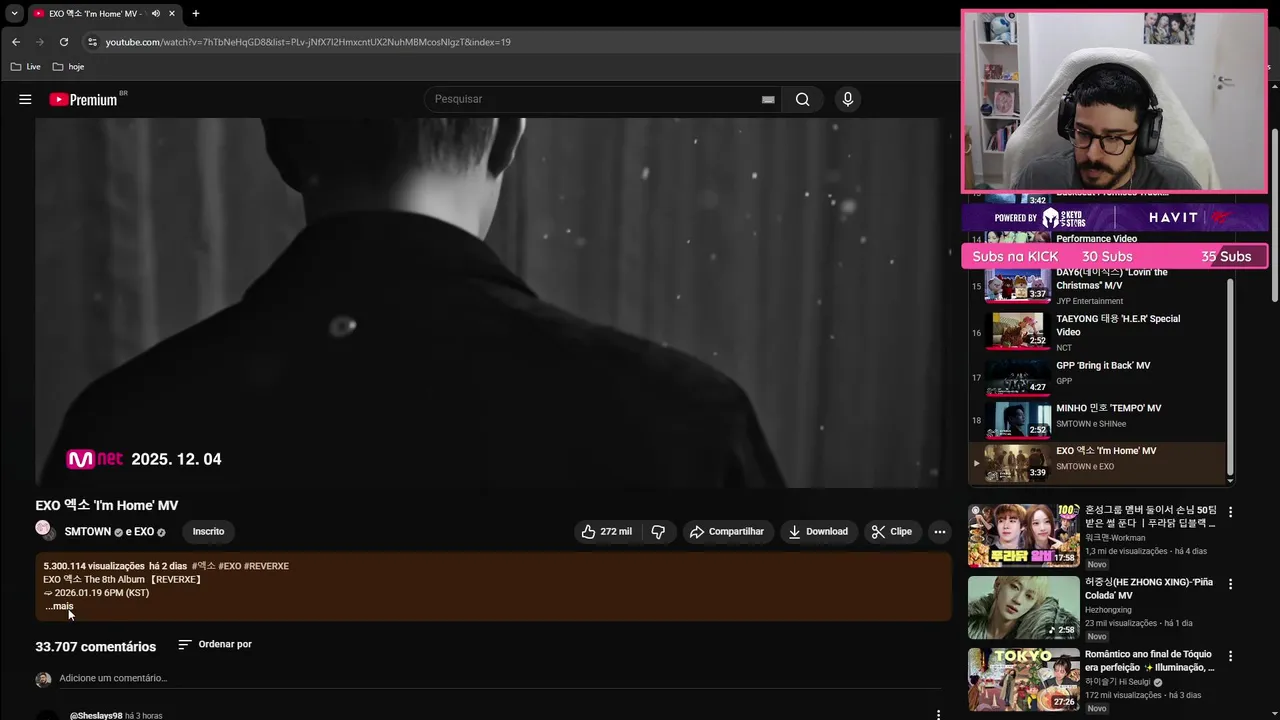
Task: Open the EXO channel link
Action: pyautogui.click(x=144, y=532)
